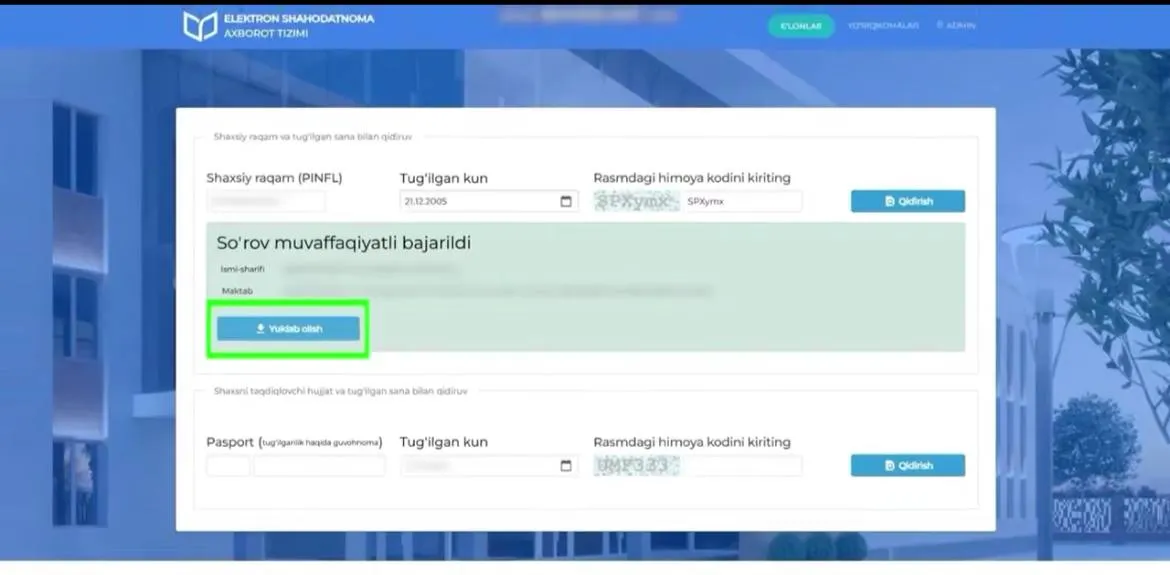This screenshot has height=575, width=1170.
Task: Open the ADMIN nav link
Action: pyautogui.click(x=956, y=25)
